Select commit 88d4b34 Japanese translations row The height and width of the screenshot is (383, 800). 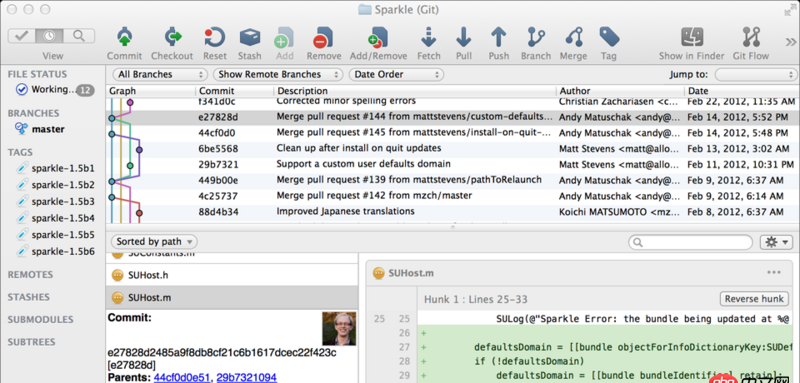pos(452,212)
